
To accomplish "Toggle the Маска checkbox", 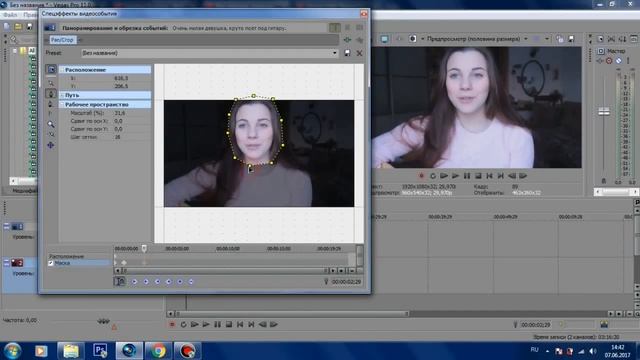I will 51,263.
